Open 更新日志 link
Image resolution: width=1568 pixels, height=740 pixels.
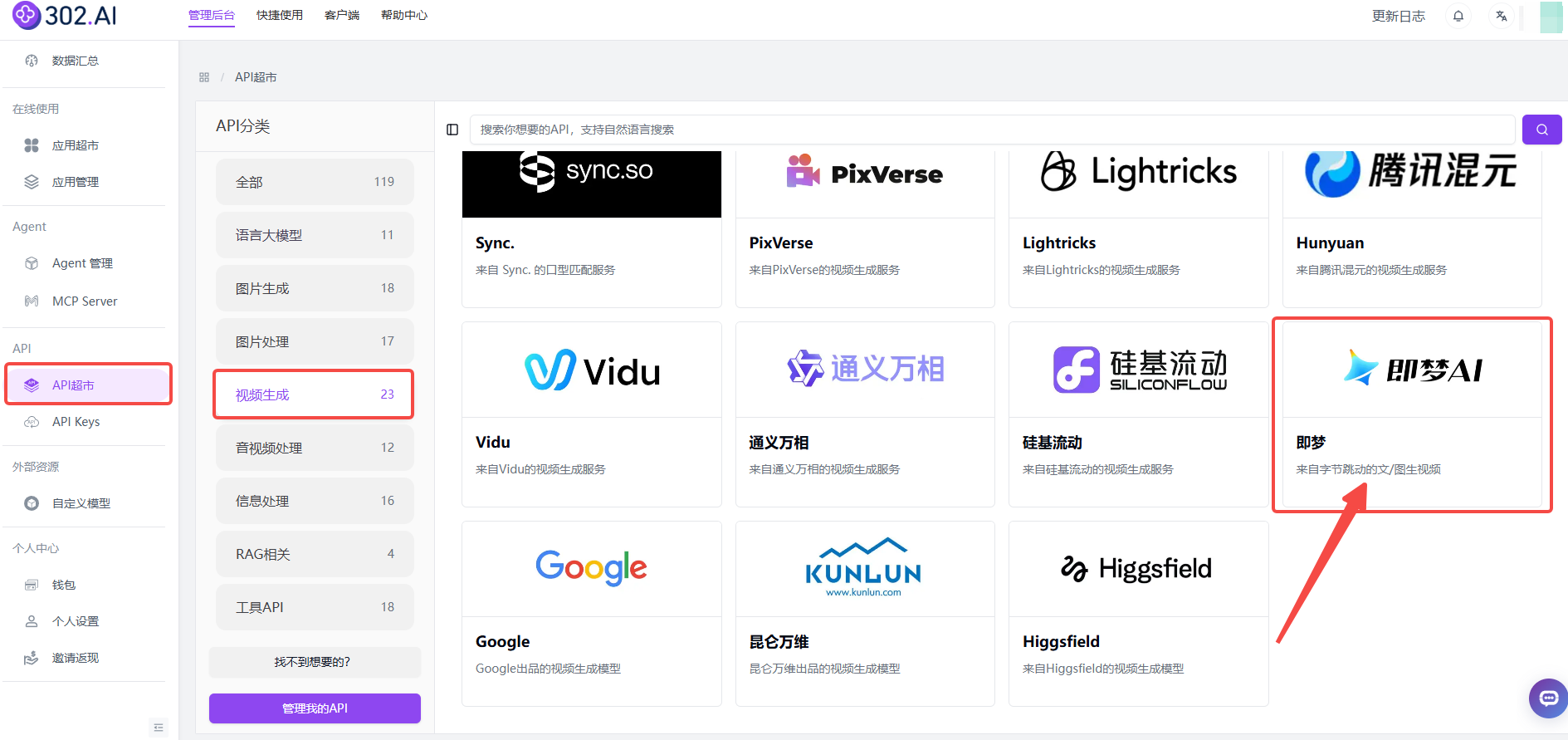[x=1398, y=16]
